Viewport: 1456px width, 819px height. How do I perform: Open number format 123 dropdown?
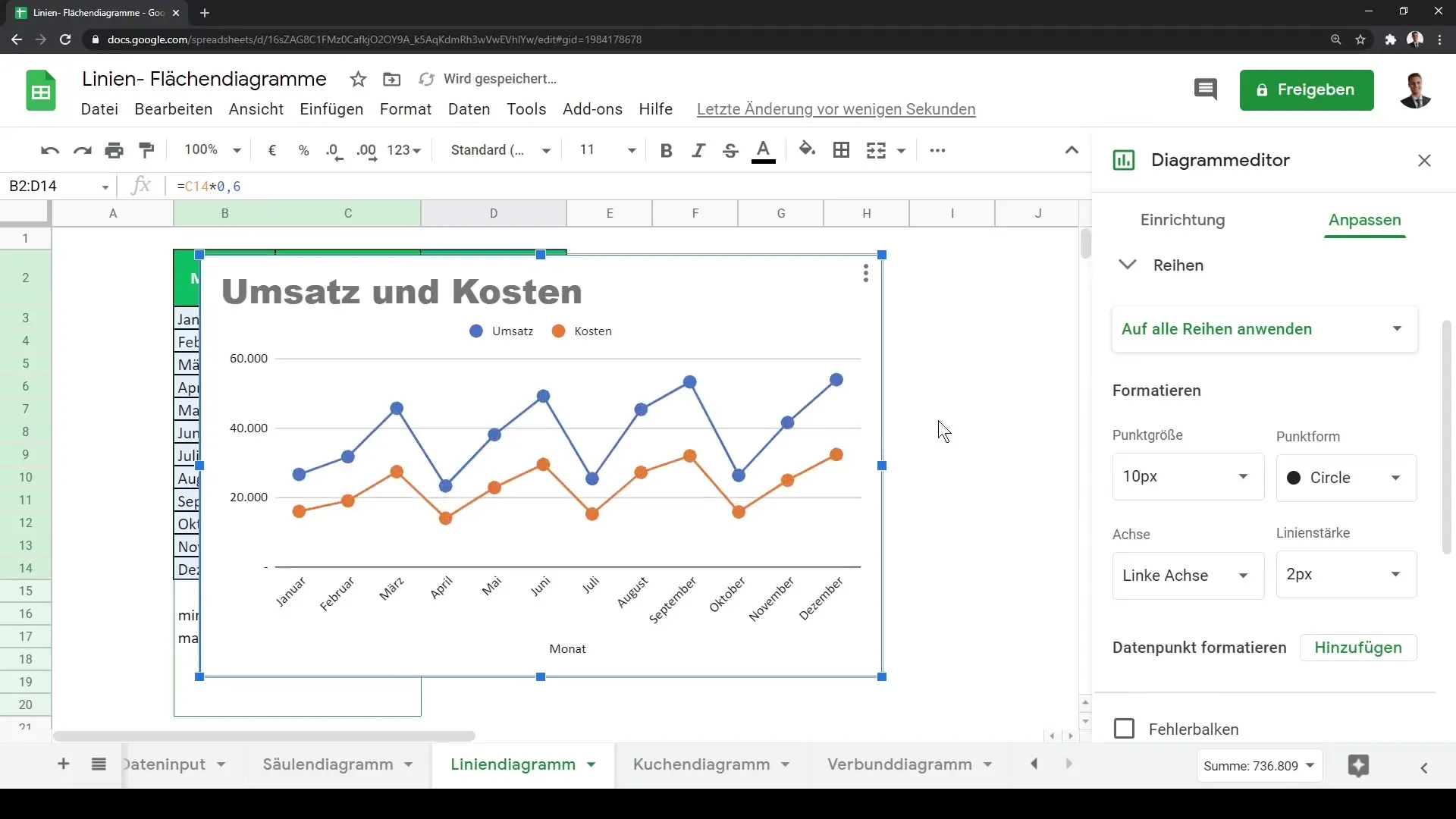click(403, 150)
